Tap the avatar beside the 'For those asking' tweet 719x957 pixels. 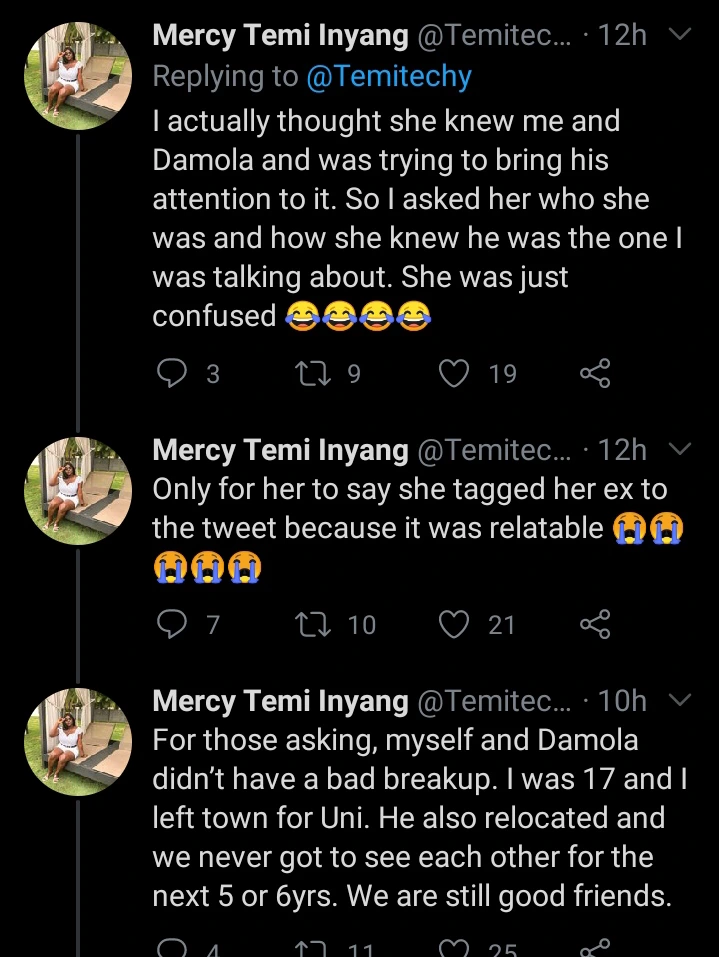(78, 739)
